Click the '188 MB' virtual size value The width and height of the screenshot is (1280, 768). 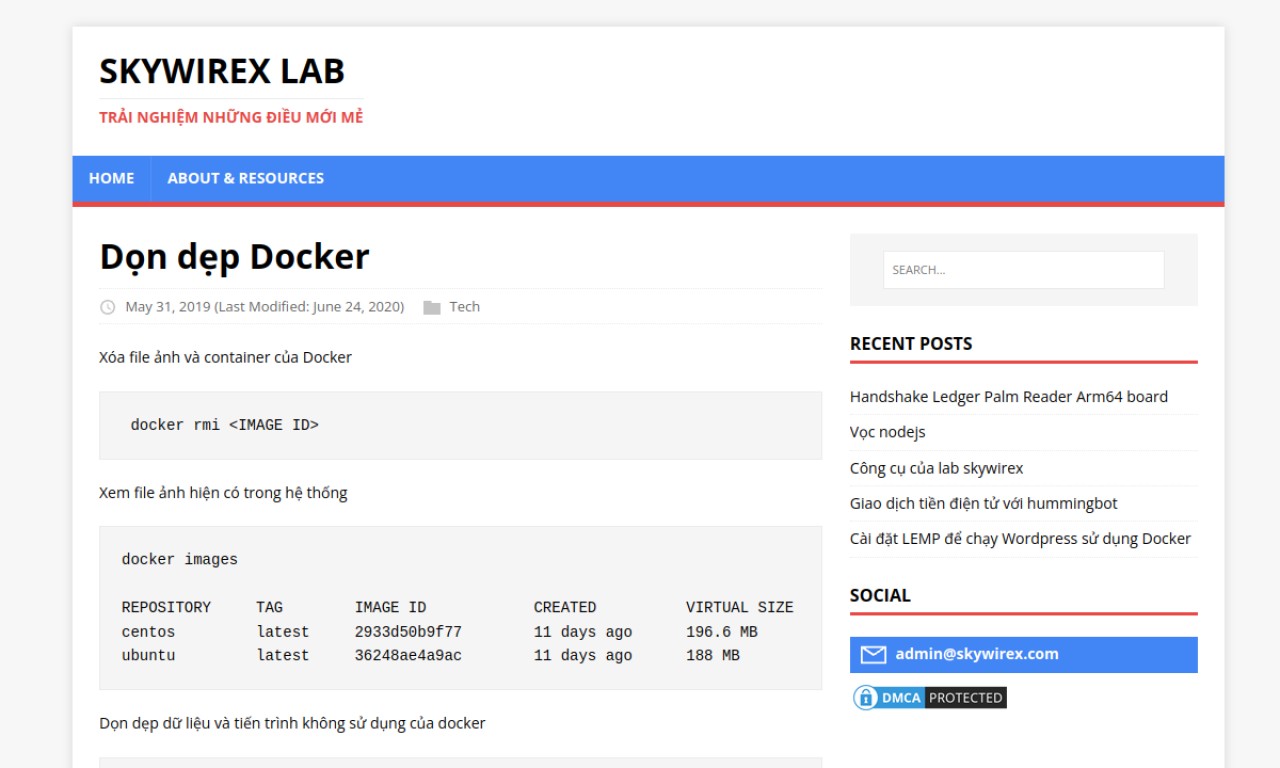(713, 656)
